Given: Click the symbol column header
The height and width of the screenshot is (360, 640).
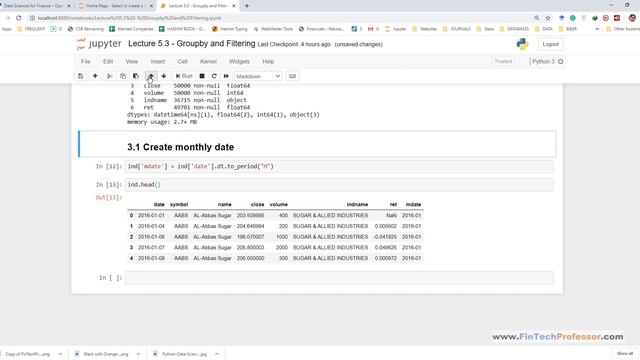Looking at the screenshot, I should [179, 204].
